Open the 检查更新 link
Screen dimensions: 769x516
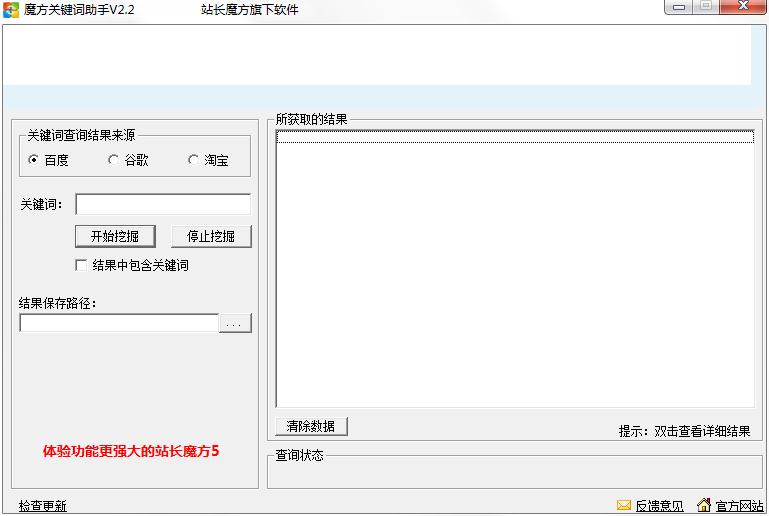(43, 506)
